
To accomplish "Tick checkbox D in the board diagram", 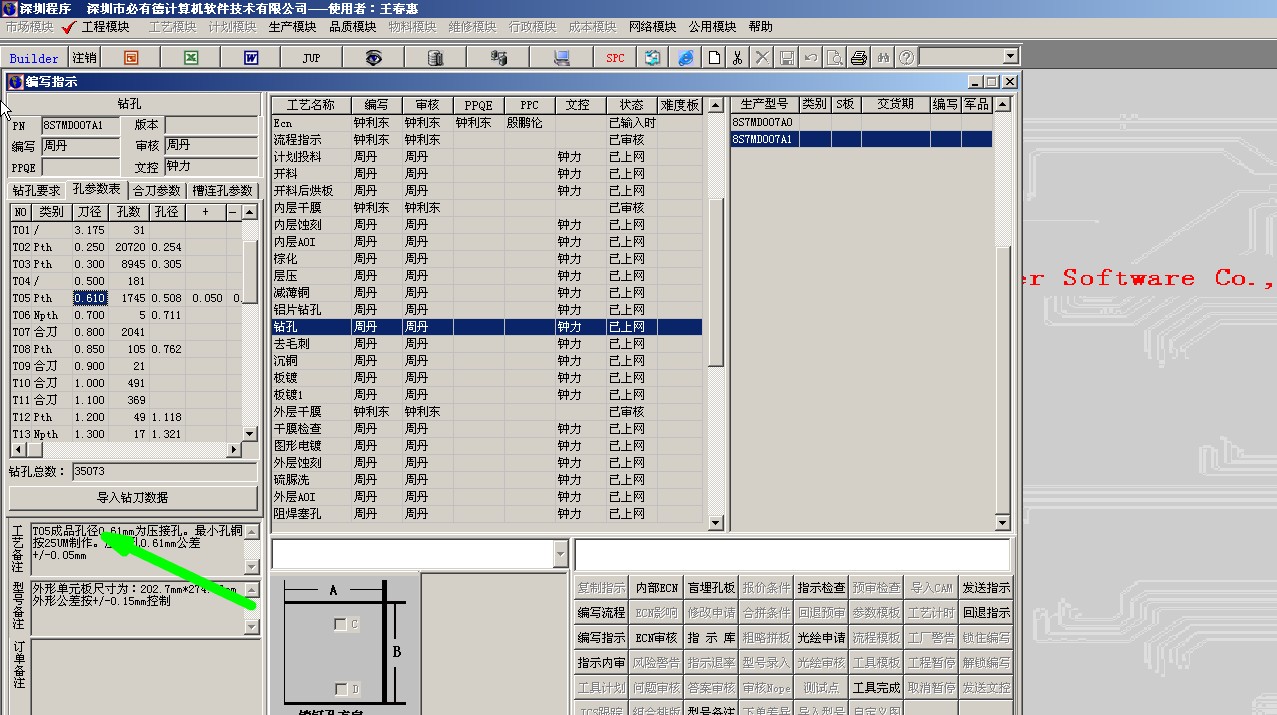I will click(340, 689).
